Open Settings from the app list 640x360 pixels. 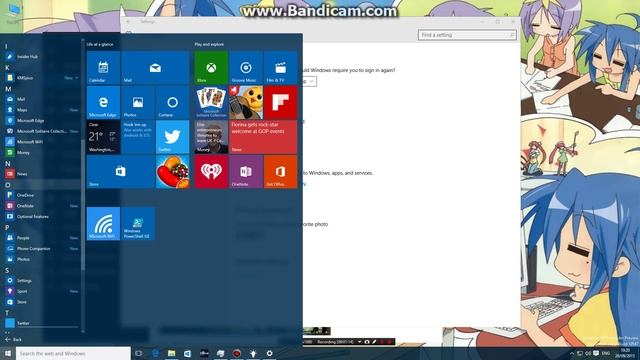tap(42, 280)
